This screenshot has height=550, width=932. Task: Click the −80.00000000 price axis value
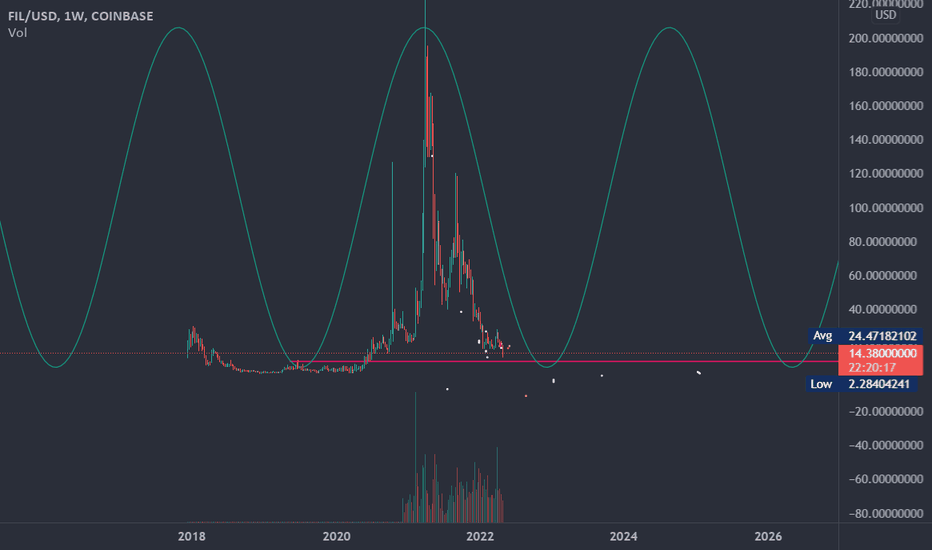886,514
